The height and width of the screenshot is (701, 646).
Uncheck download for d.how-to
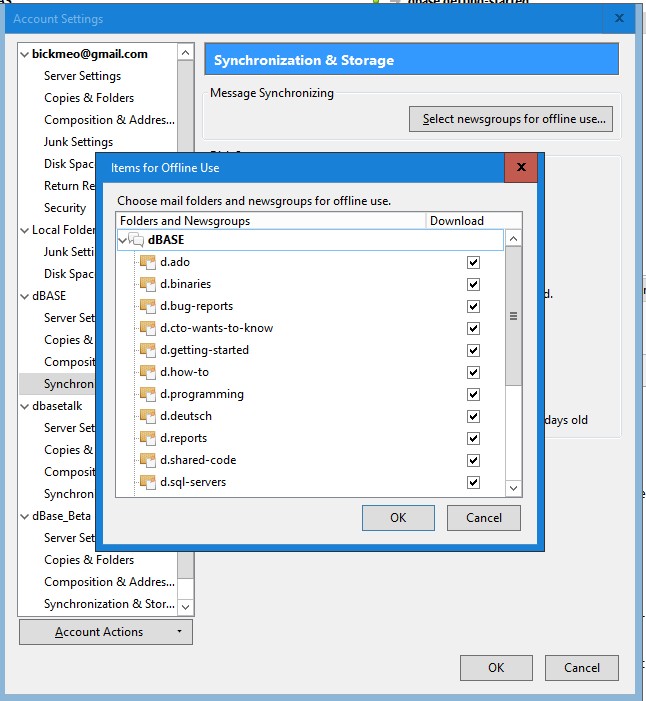[x=473, y=372]
